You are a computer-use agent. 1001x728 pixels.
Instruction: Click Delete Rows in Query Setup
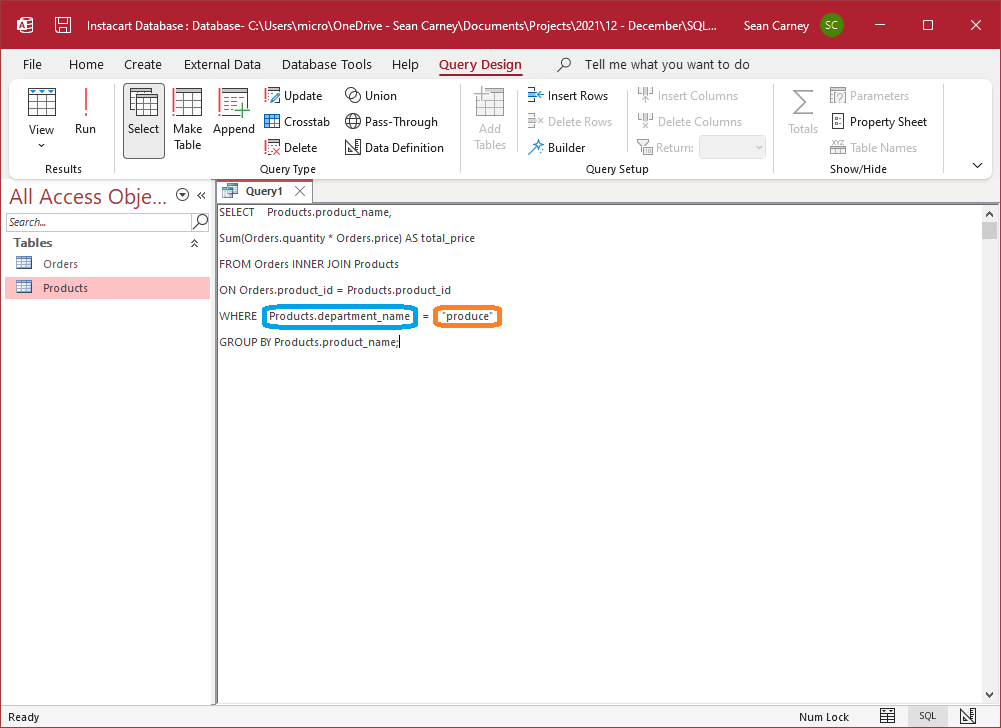(x=569, y=121)
